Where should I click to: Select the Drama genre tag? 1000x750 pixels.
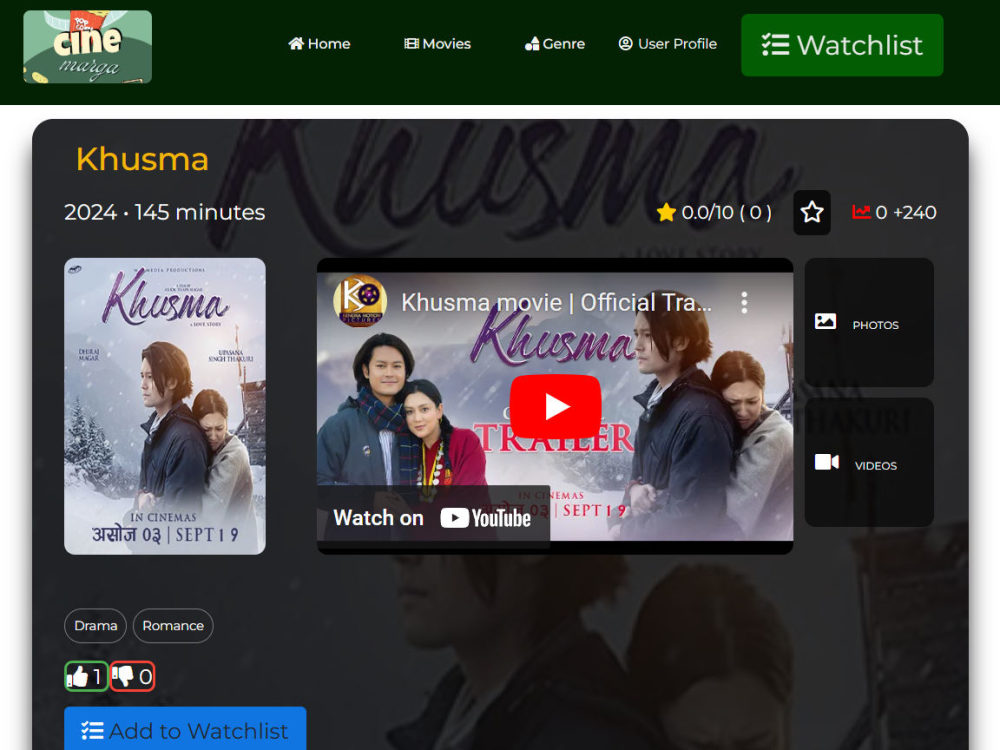pyautogui.click(x=96, y=626)
